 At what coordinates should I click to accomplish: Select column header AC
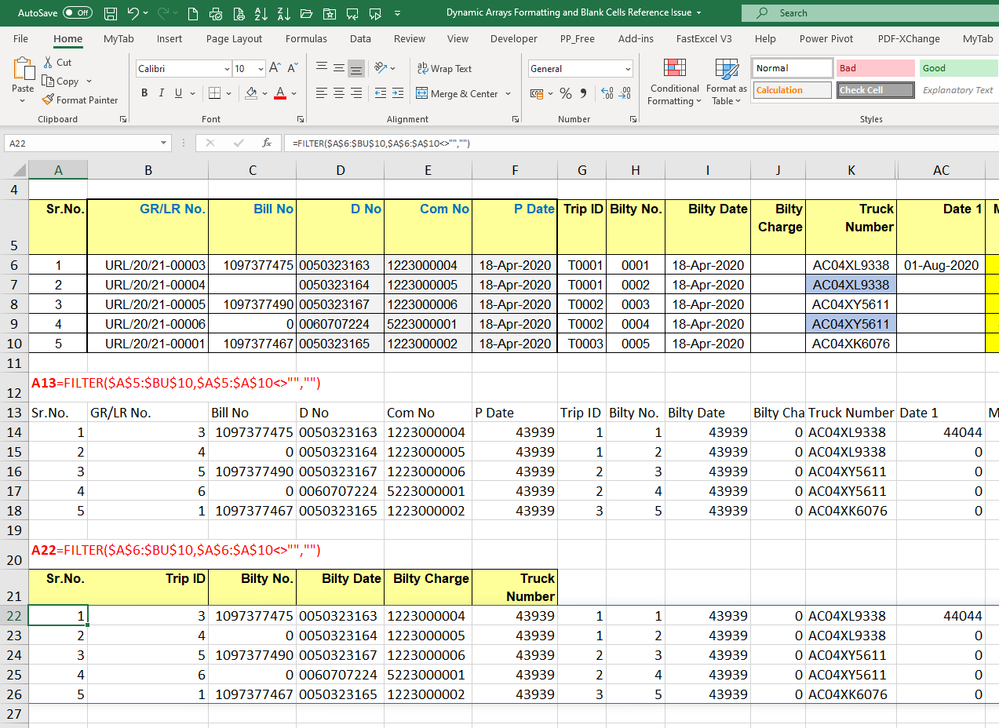(x=940, y=170)
